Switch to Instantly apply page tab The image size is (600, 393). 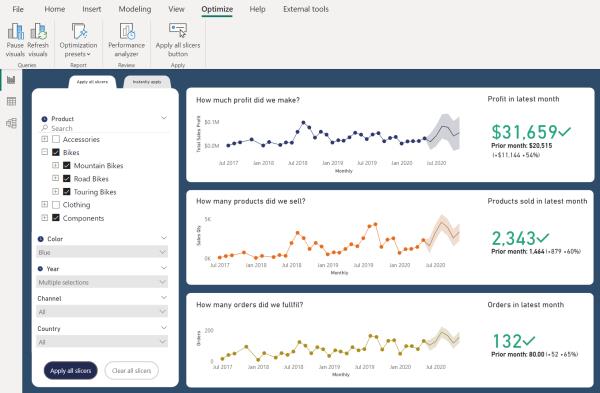tap(147, 82)
